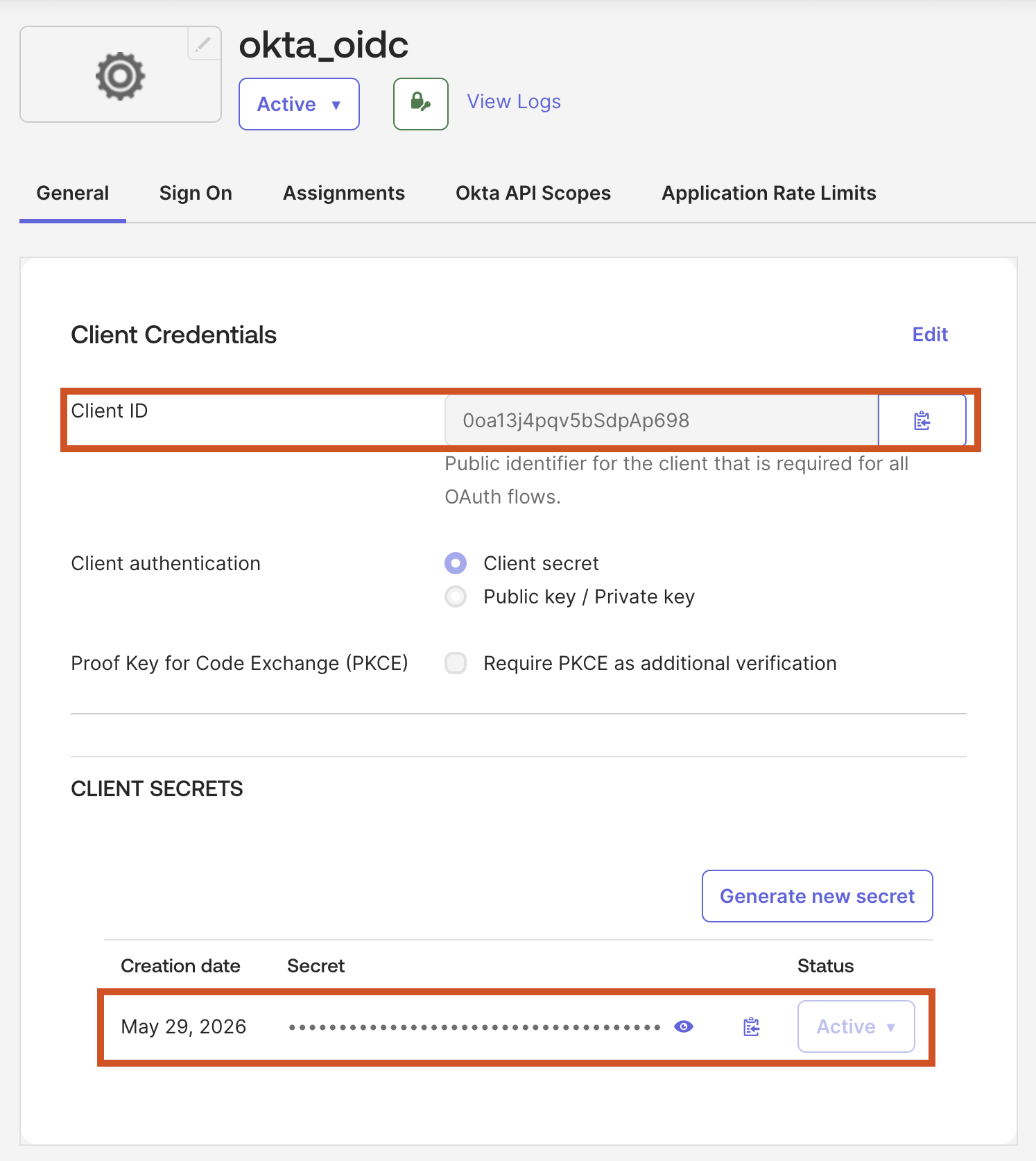Click the Public identifier description text

point(676,480)
